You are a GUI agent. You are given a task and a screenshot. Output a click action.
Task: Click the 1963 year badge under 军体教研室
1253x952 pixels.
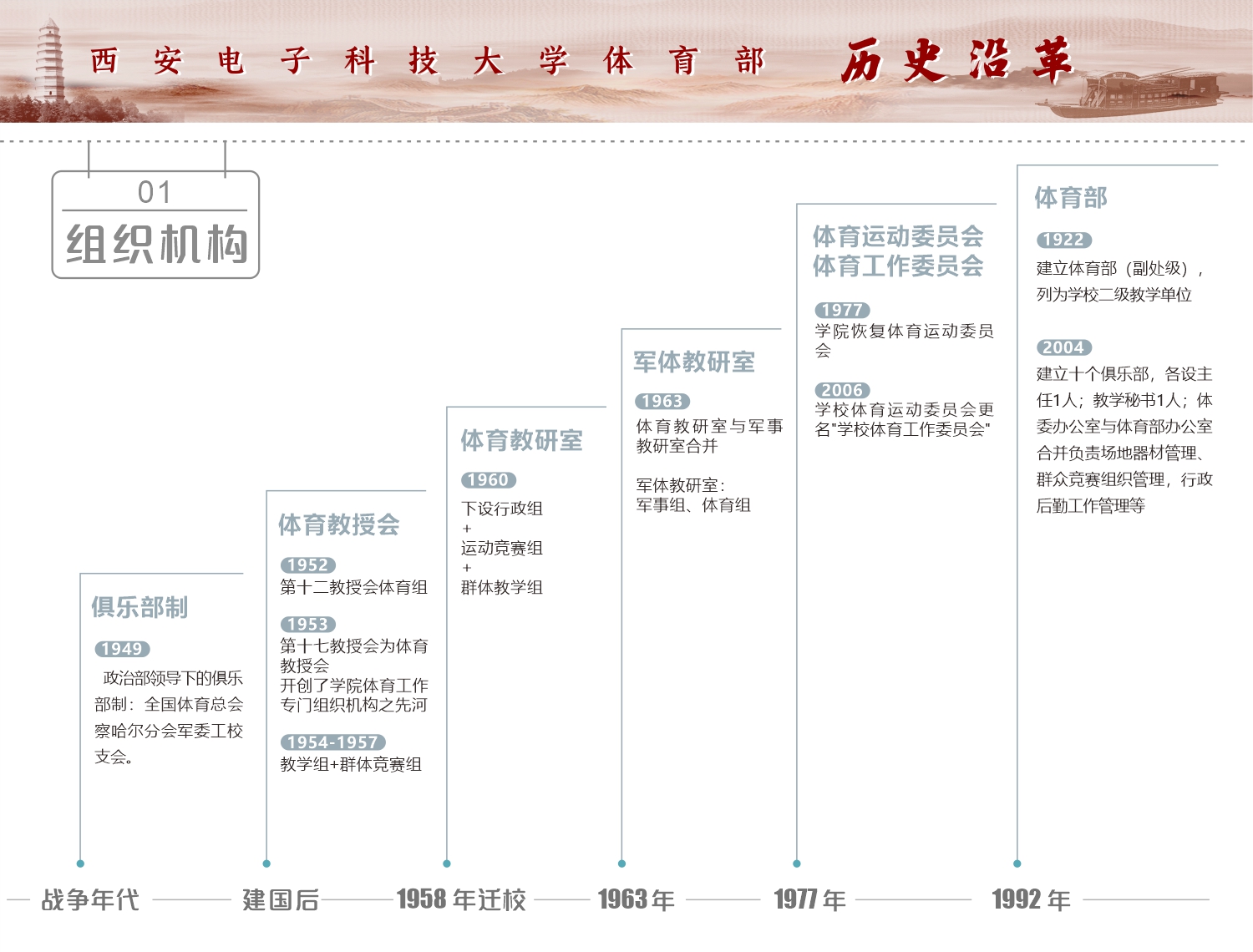pos(662,402)
